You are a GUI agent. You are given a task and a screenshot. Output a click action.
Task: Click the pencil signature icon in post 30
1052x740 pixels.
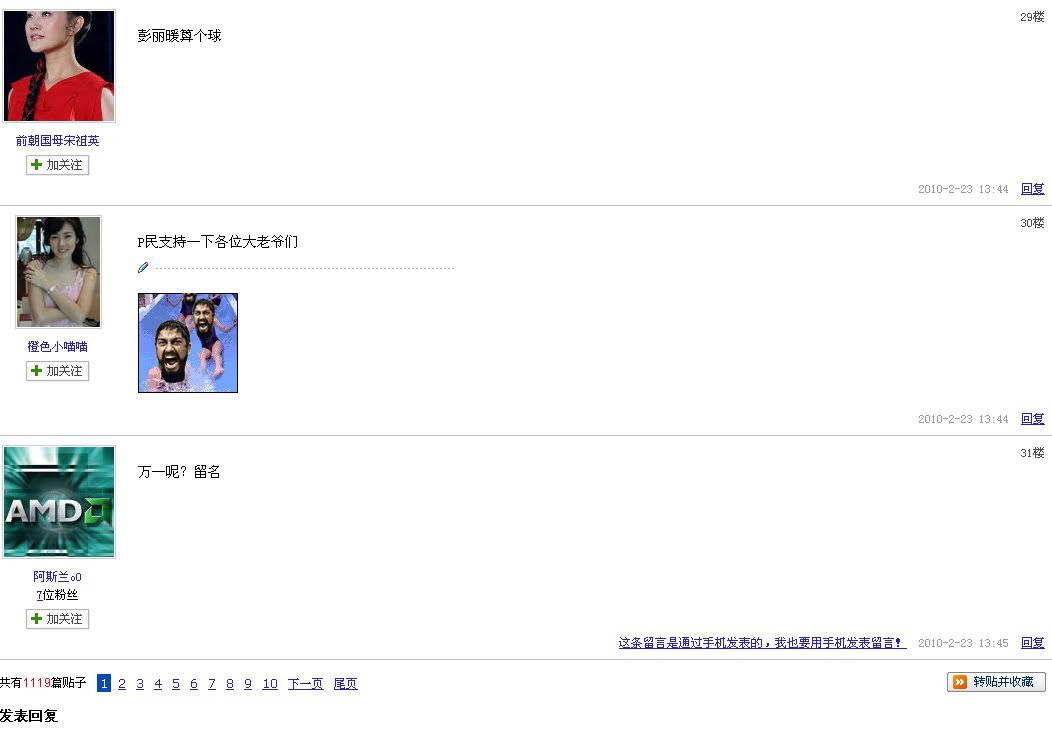(x=143, y=268)
